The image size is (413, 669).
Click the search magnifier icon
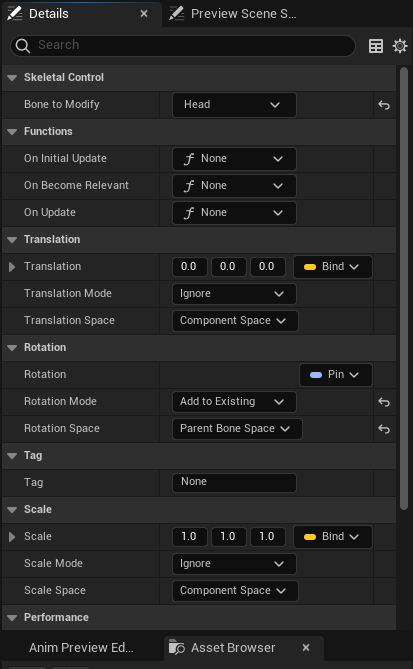click(23, 46)
